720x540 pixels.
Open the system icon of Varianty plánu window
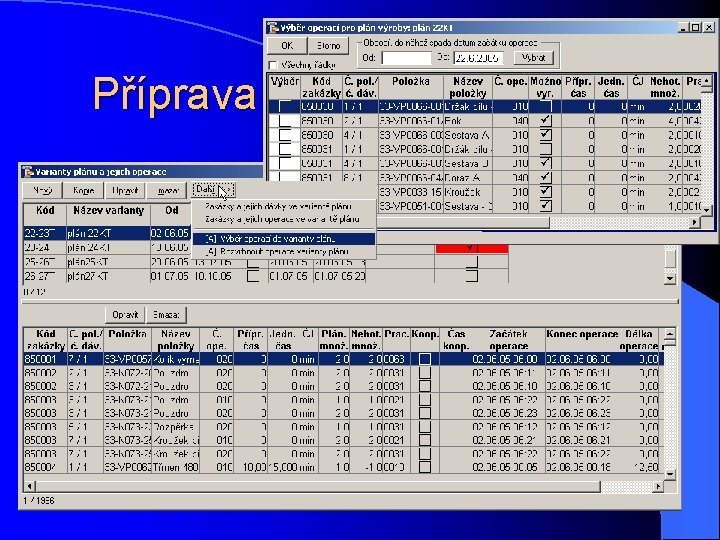click(28, 172)
